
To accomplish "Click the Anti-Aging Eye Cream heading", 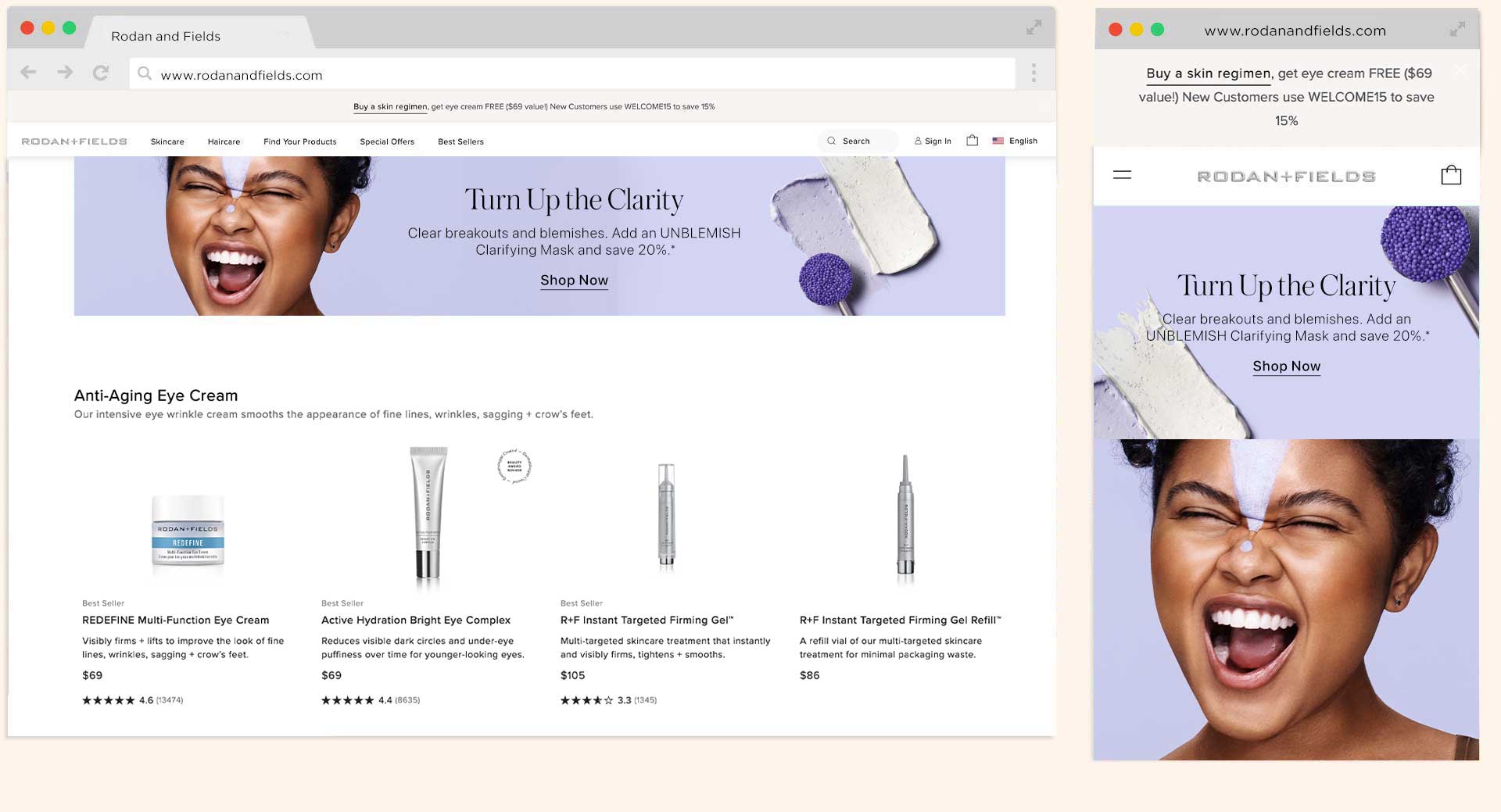I will click(156, 395).
